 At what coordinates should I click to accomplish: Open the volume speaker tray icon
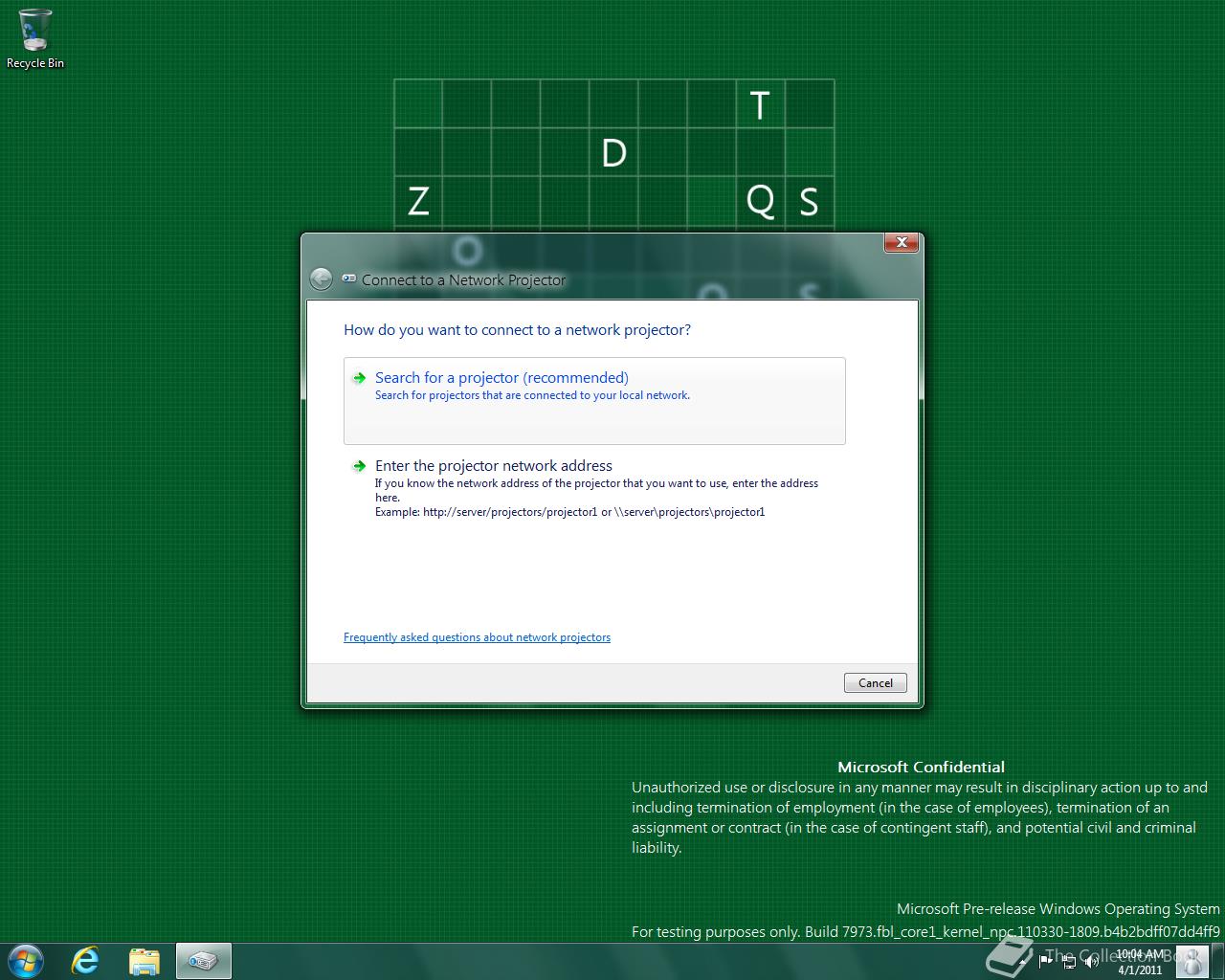coord(1091,961)
